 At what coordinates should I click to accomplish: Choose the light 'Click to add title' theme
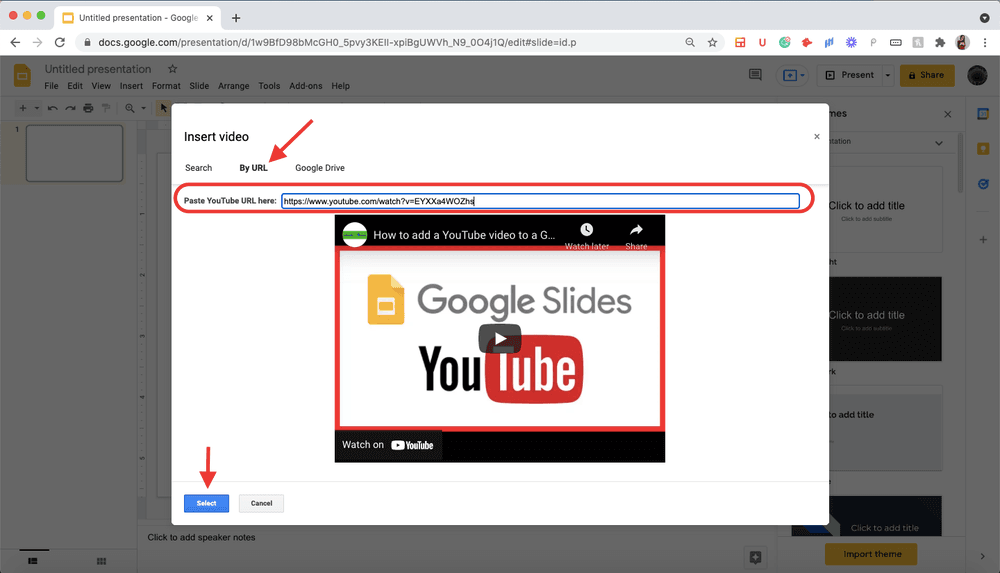[885, 211]
